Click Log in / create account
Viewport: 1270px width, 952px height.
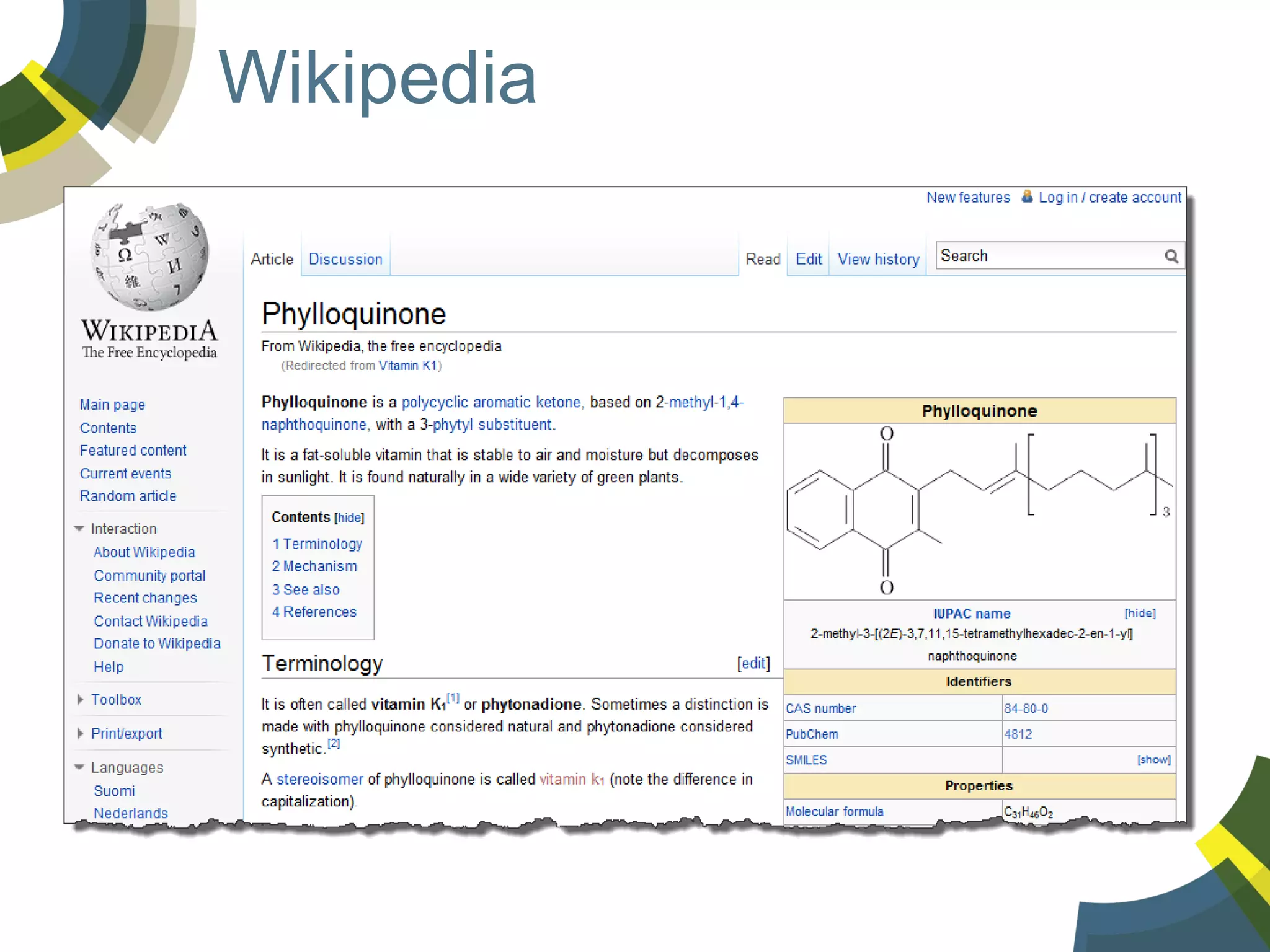[1110, 197]
